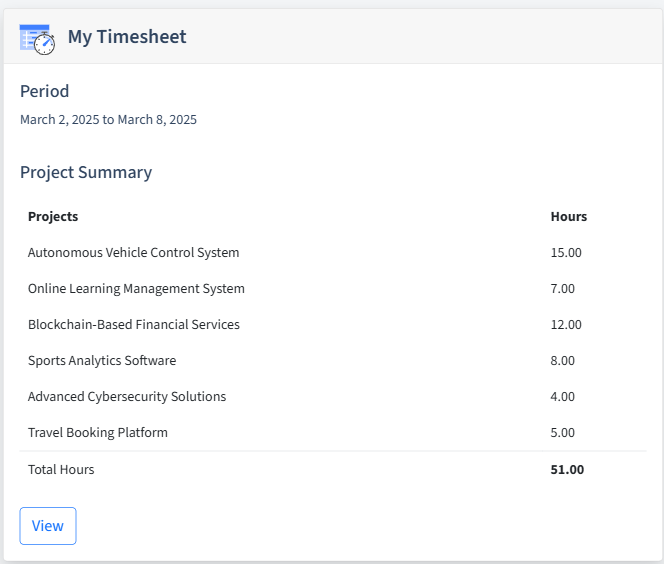The image size is (664, 564).
Task: Click the 12.00 hours value
Action: coord(566,324)
